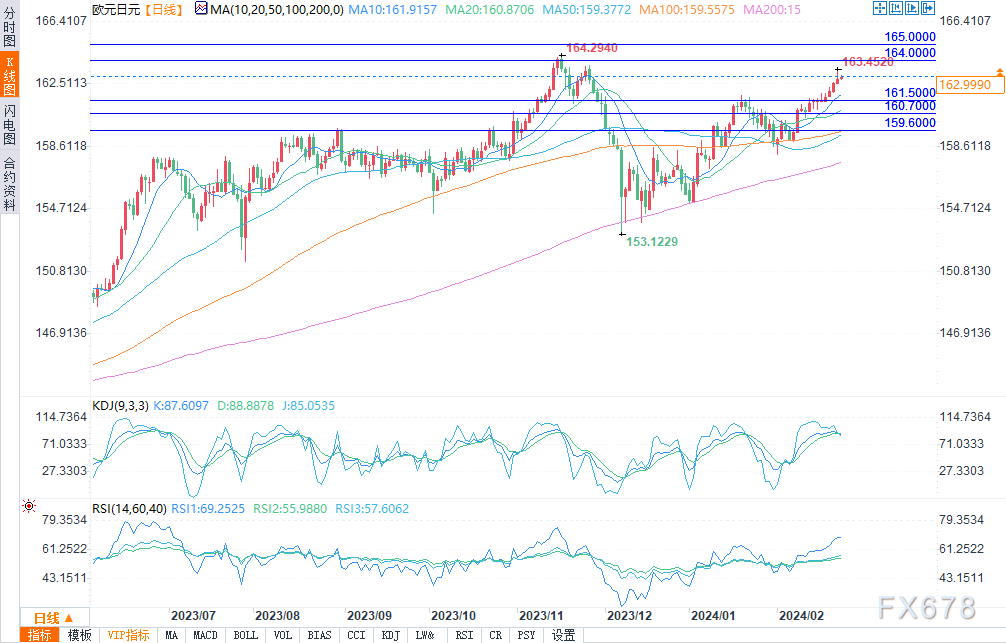
Task: Click the 164.0000 horizontal line label
Action: coord(910,53)
